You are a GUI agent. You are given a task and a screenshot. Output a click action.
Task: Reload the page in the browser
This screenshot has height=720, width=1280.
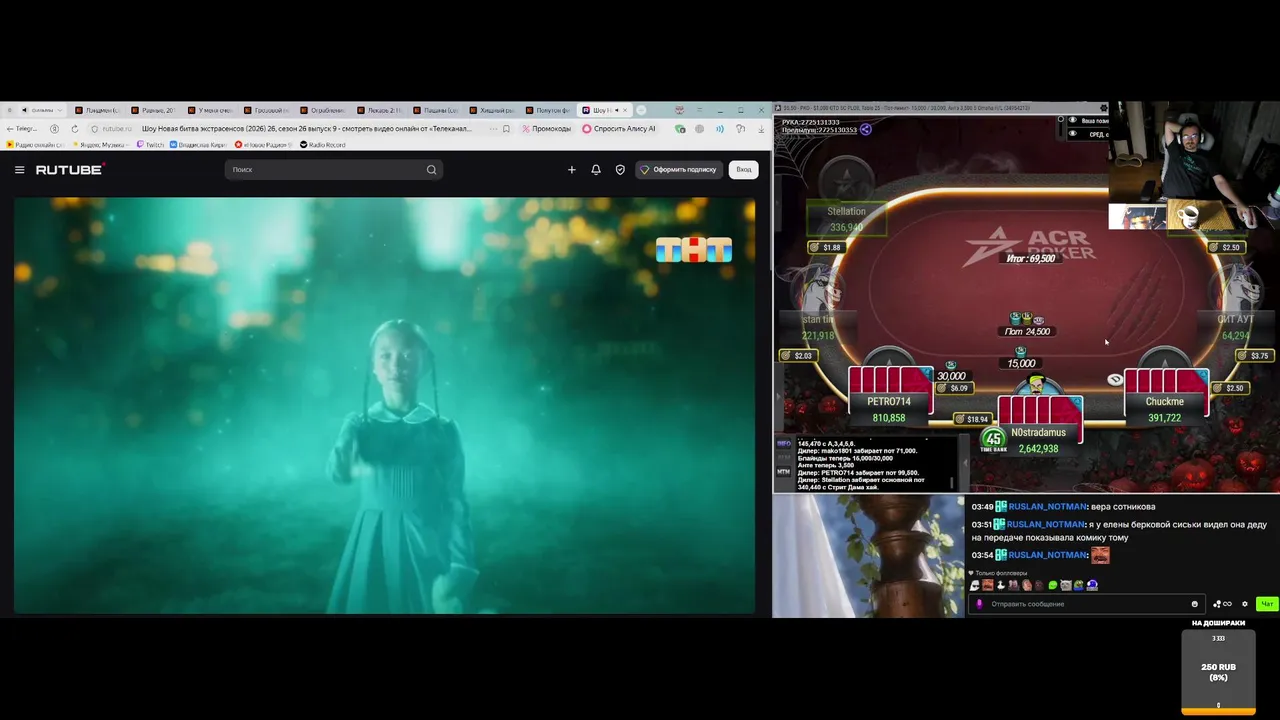click(x=74, y=129)
